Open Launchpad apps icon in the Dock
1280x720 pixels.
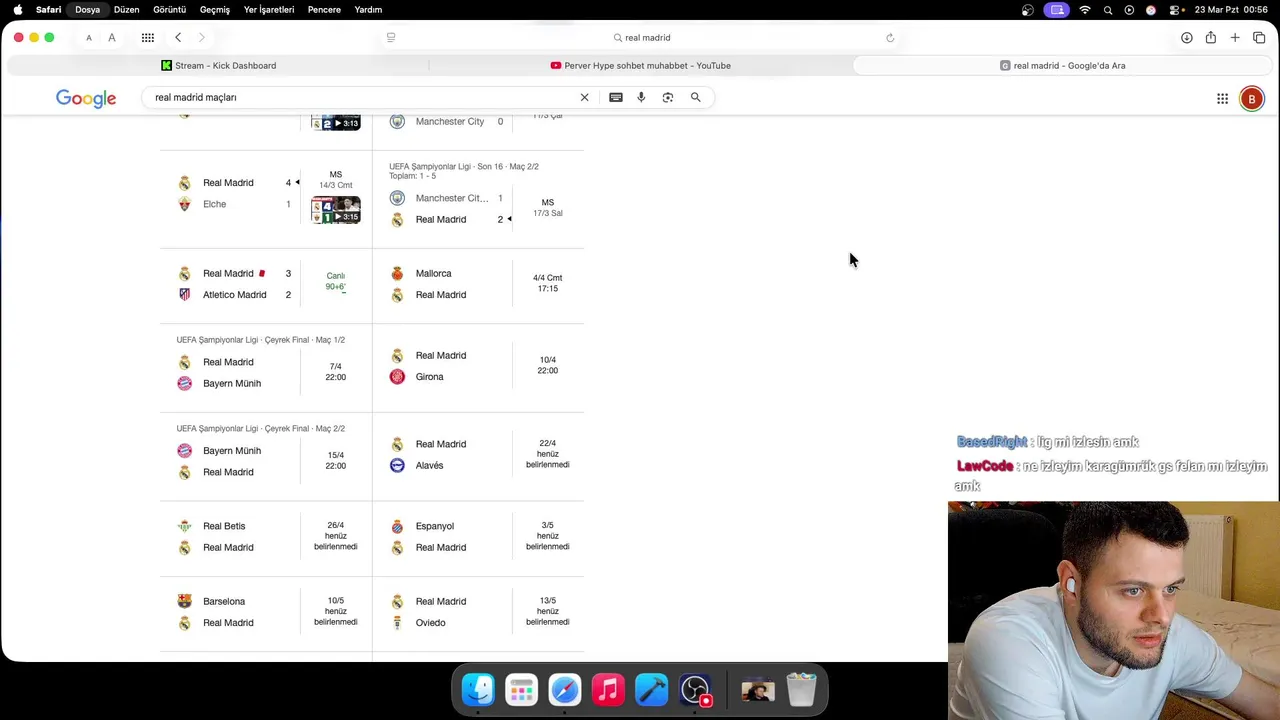click(521, 690)
